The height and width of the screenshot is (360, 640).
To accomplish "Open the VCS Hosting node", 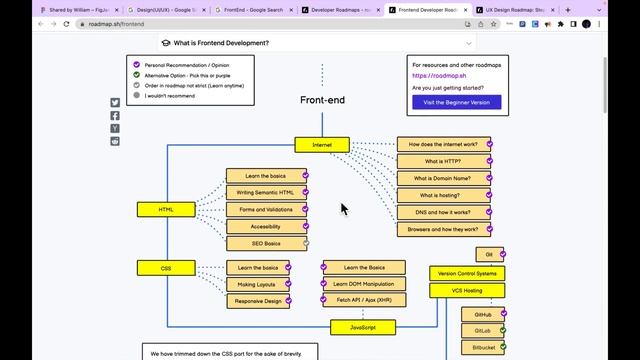I will coord(467,291).
